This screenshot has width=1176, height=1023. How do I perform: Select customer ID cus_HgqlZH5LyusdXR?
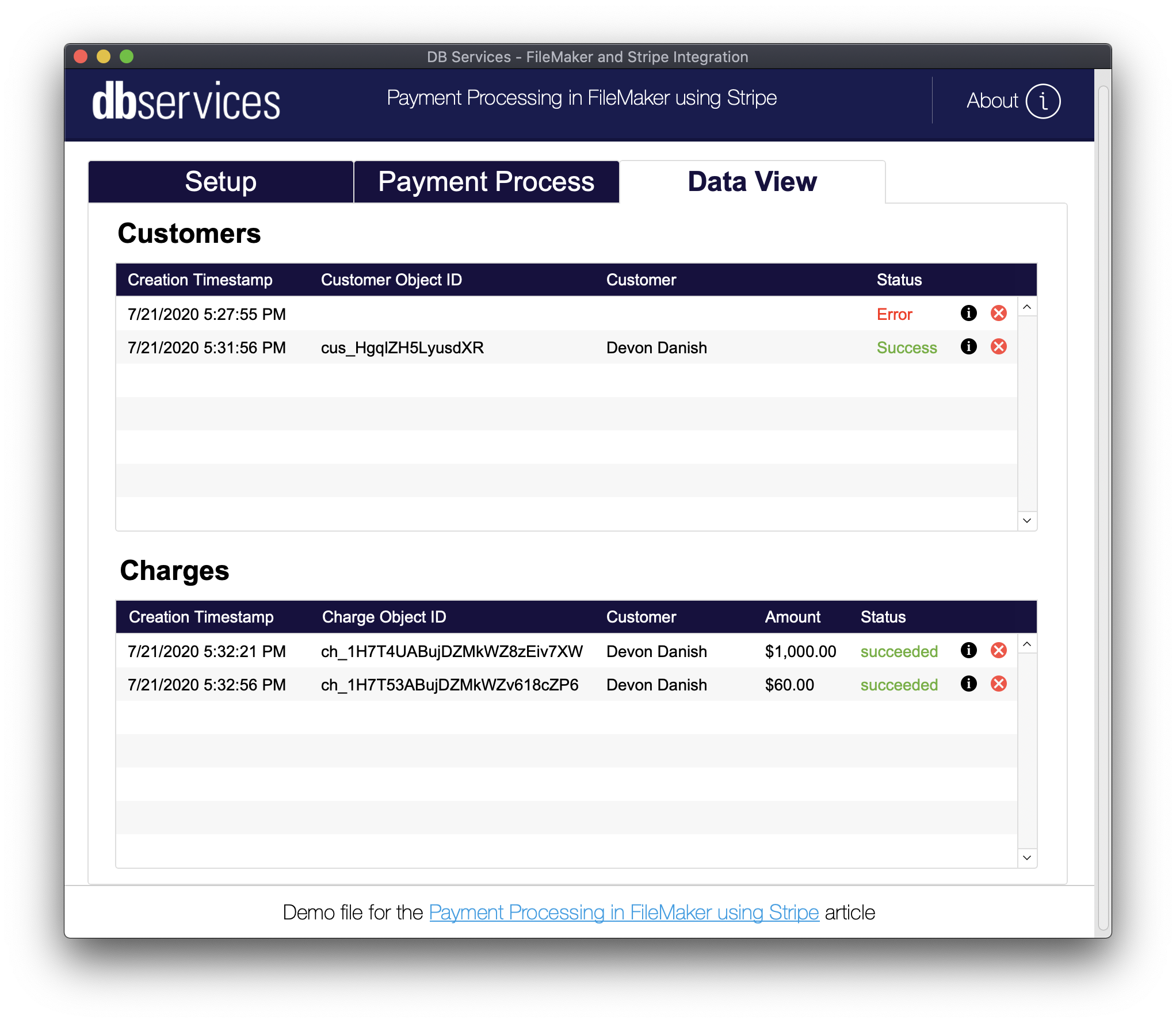point(402,348)
